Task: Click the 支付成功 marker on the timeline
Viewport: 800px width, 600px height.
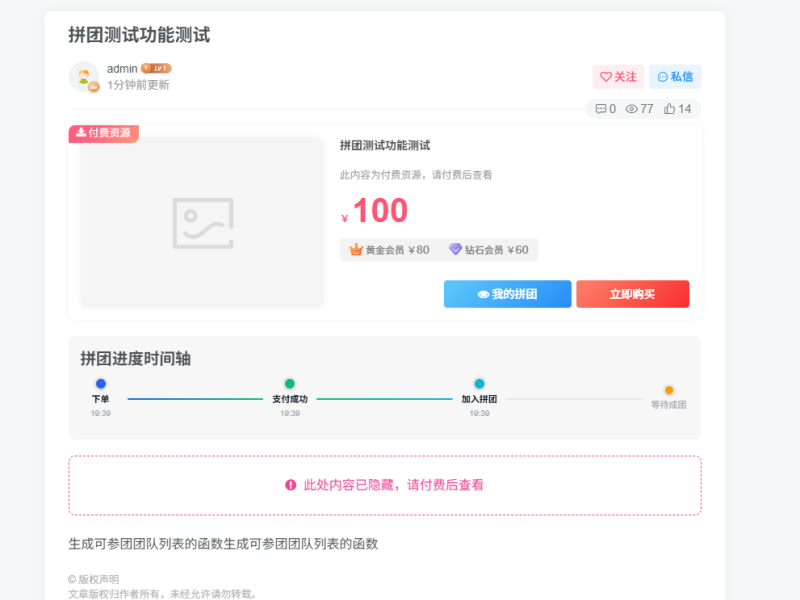Action: (x=290, y=383)
